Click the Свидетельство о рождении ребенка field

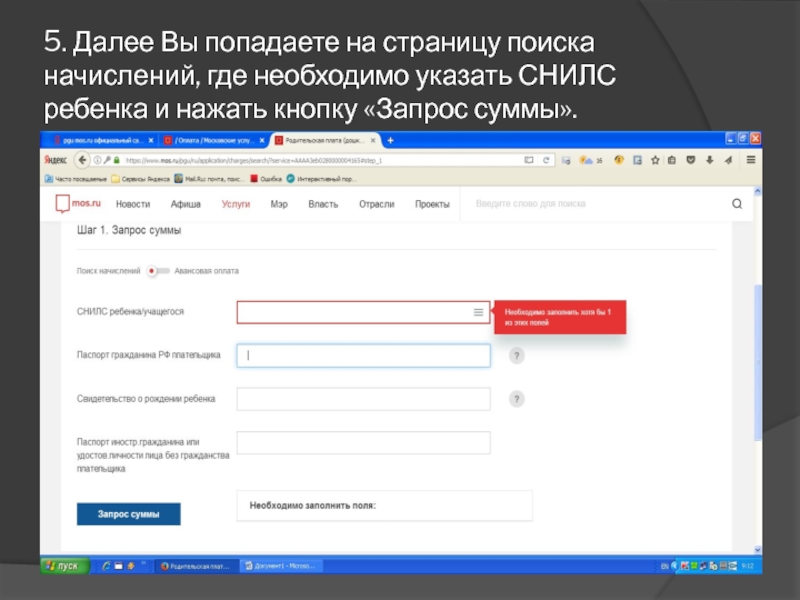pos(363,399)
